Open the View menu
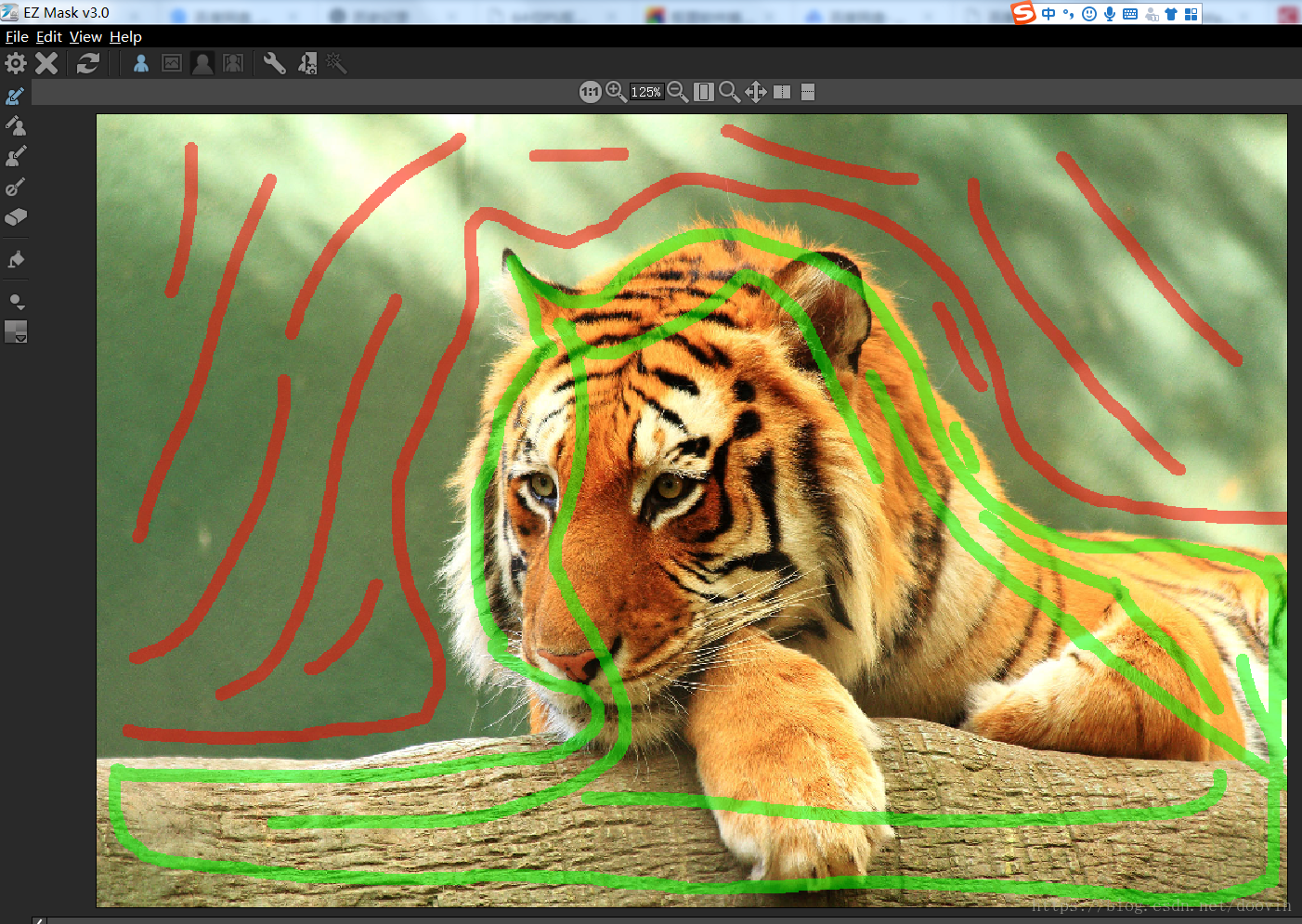 click(x=85, y=36)
